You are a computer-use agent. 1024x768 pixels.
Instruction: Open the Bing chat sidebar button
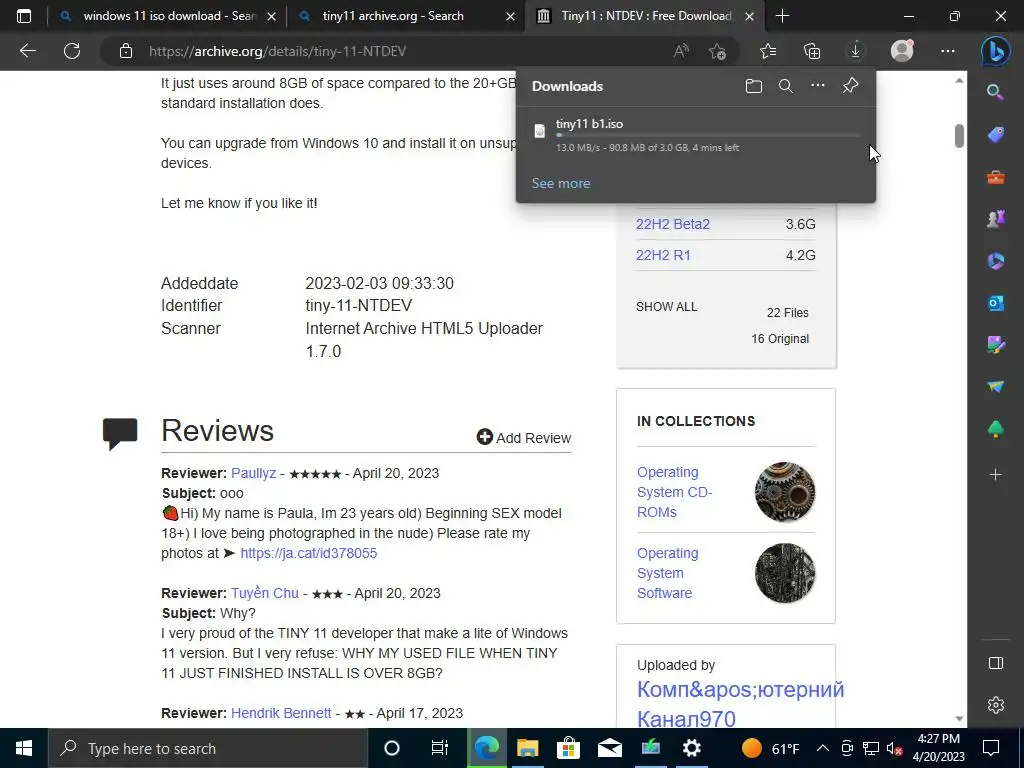point(996,51)
